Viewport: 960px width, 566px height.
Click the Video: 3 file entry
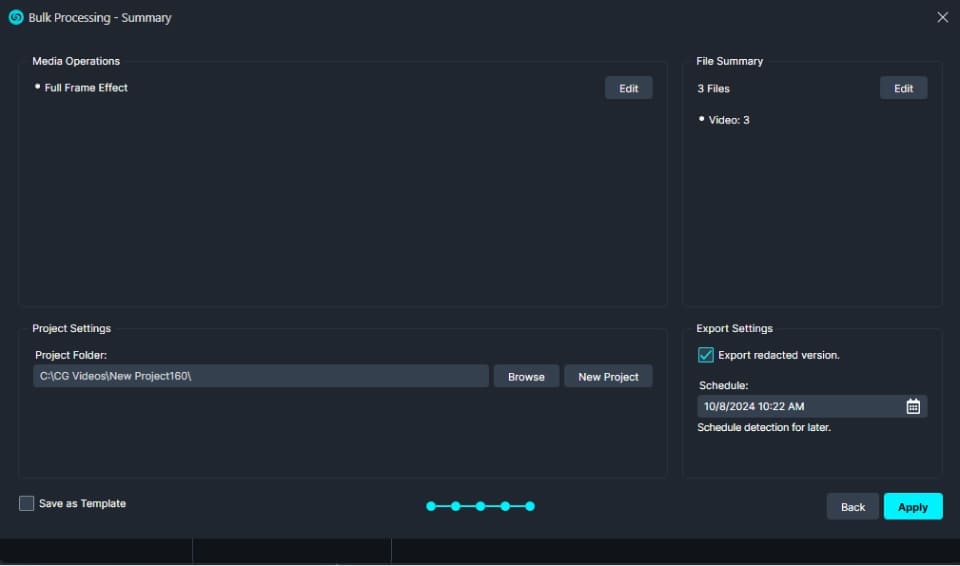pos(729,120)
